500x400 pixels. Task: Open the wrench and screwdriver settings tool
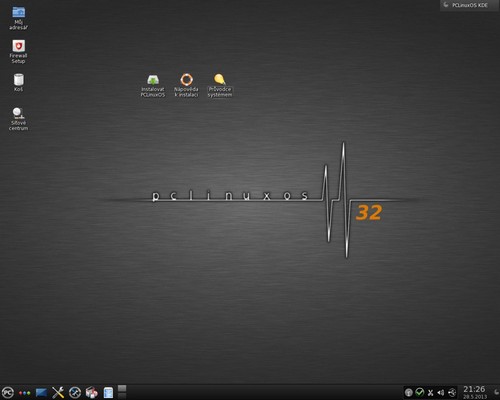point(58,393)
